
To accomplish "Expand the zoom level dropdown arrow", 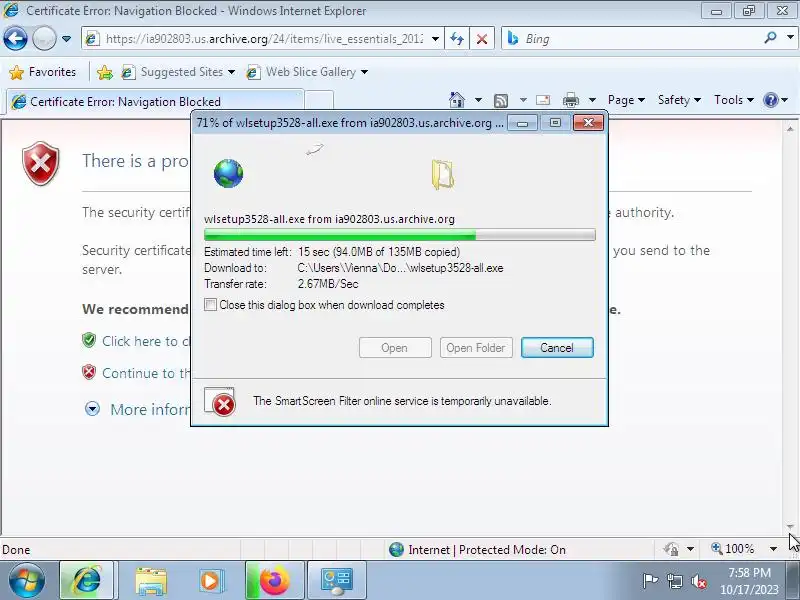I will point(773,549).
